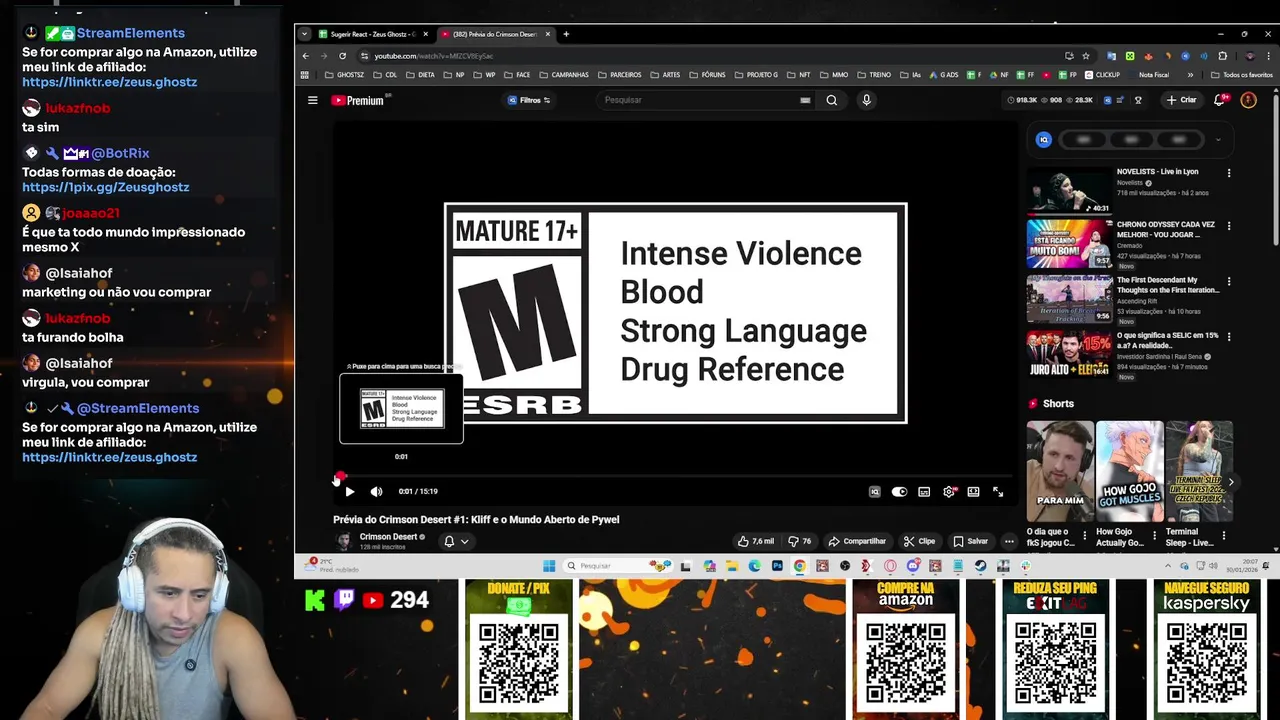This screenshot has height=720, width=1280.
Task: Click the video progress bar
Action: click(x=671, y=477)
